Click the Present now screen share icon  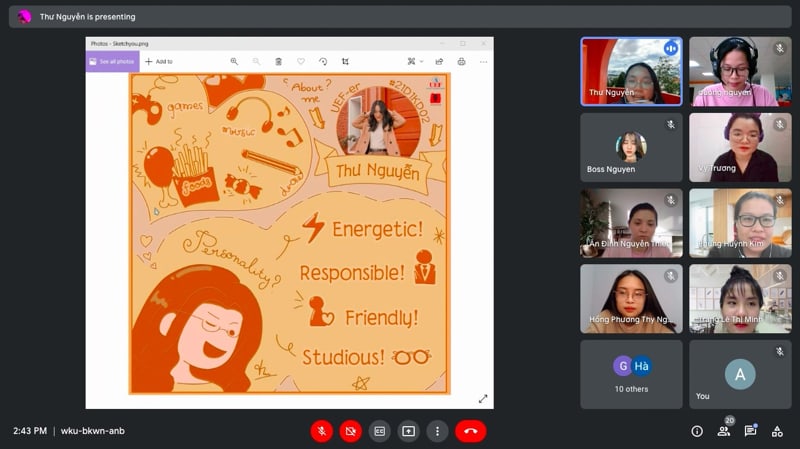409,431
